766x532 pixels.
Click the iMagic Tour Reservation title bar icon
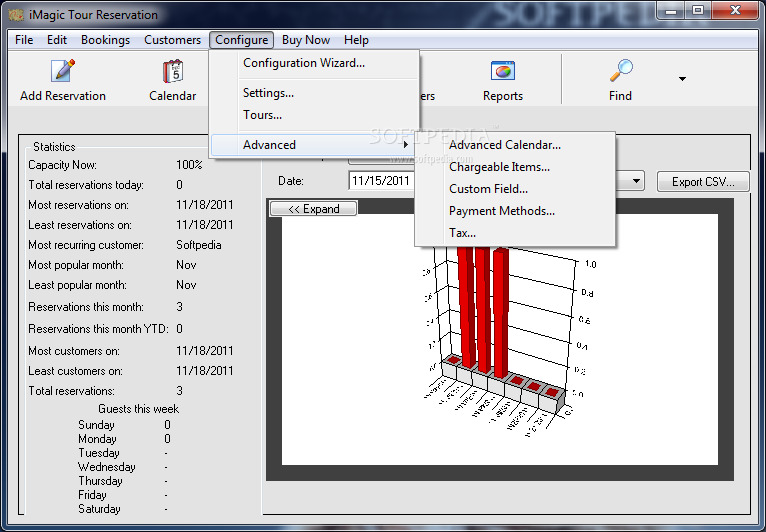coord(16,15)
